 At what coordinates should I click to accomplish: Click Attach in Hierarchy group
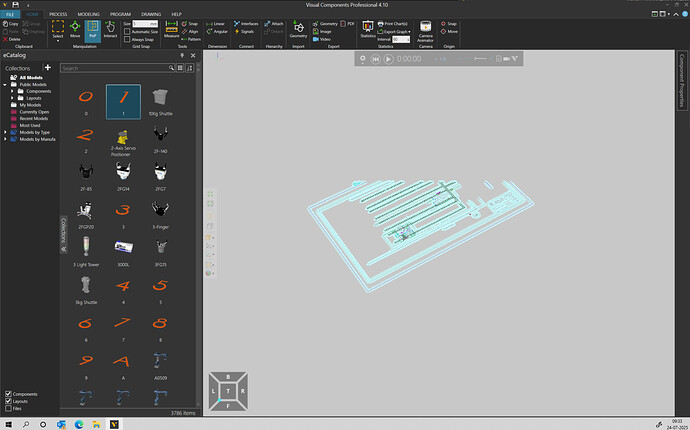click(x=274, y=24)
